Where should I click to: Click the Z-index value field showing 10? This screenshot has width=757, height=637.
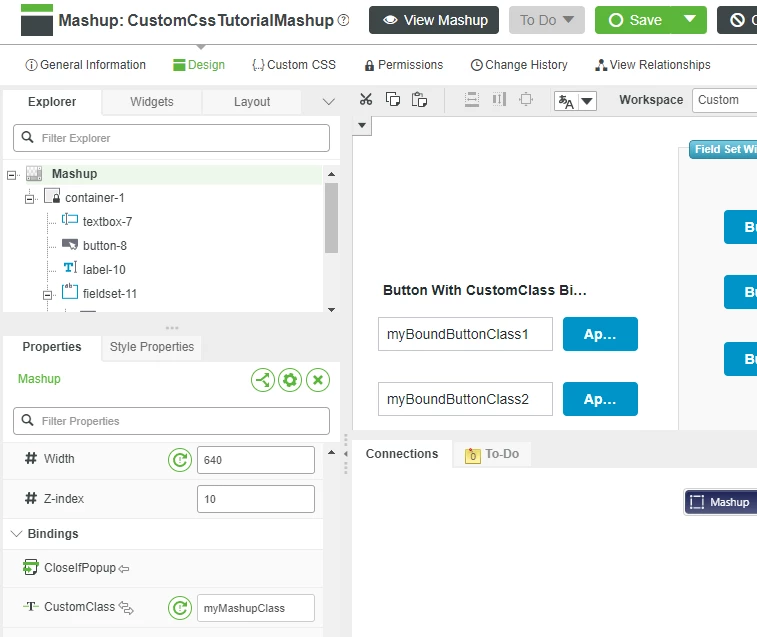click(x=256, y=499)
